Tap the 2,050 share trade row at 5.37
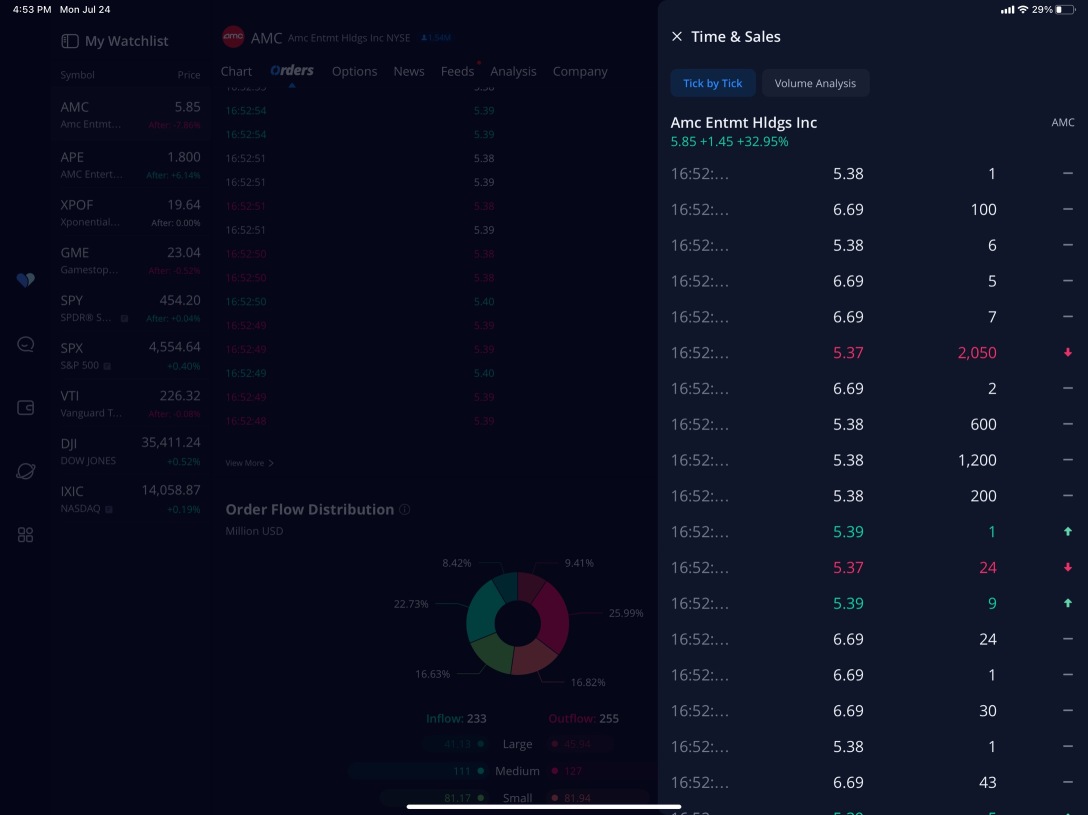This screenshot has height=815, width=1088. pyautogui.click(x=870, y=353)
